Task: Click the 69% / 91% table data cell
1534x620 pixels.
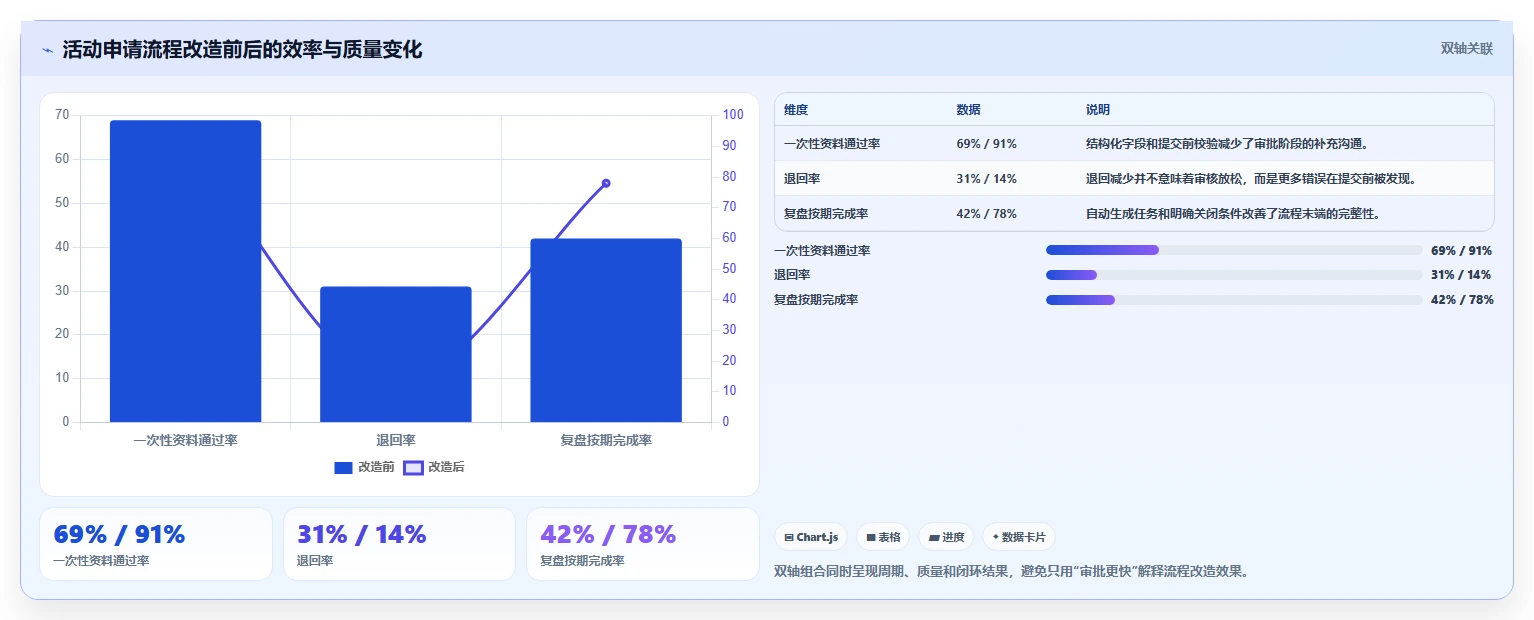Action: (x=987, y=144)
